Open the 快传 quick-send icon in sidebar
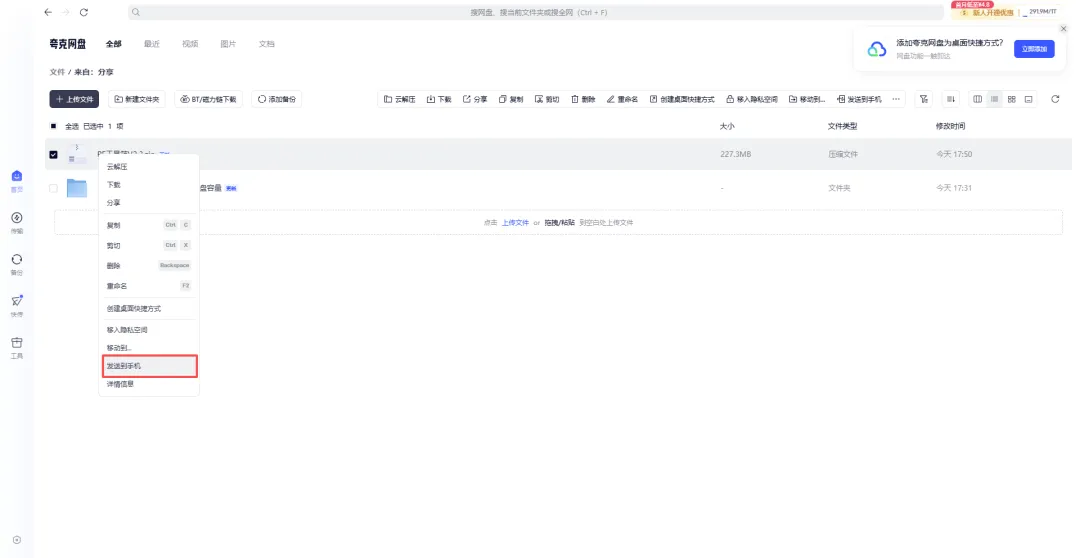This screenshot has width=1080, height=558. click(x=17, y=301)
